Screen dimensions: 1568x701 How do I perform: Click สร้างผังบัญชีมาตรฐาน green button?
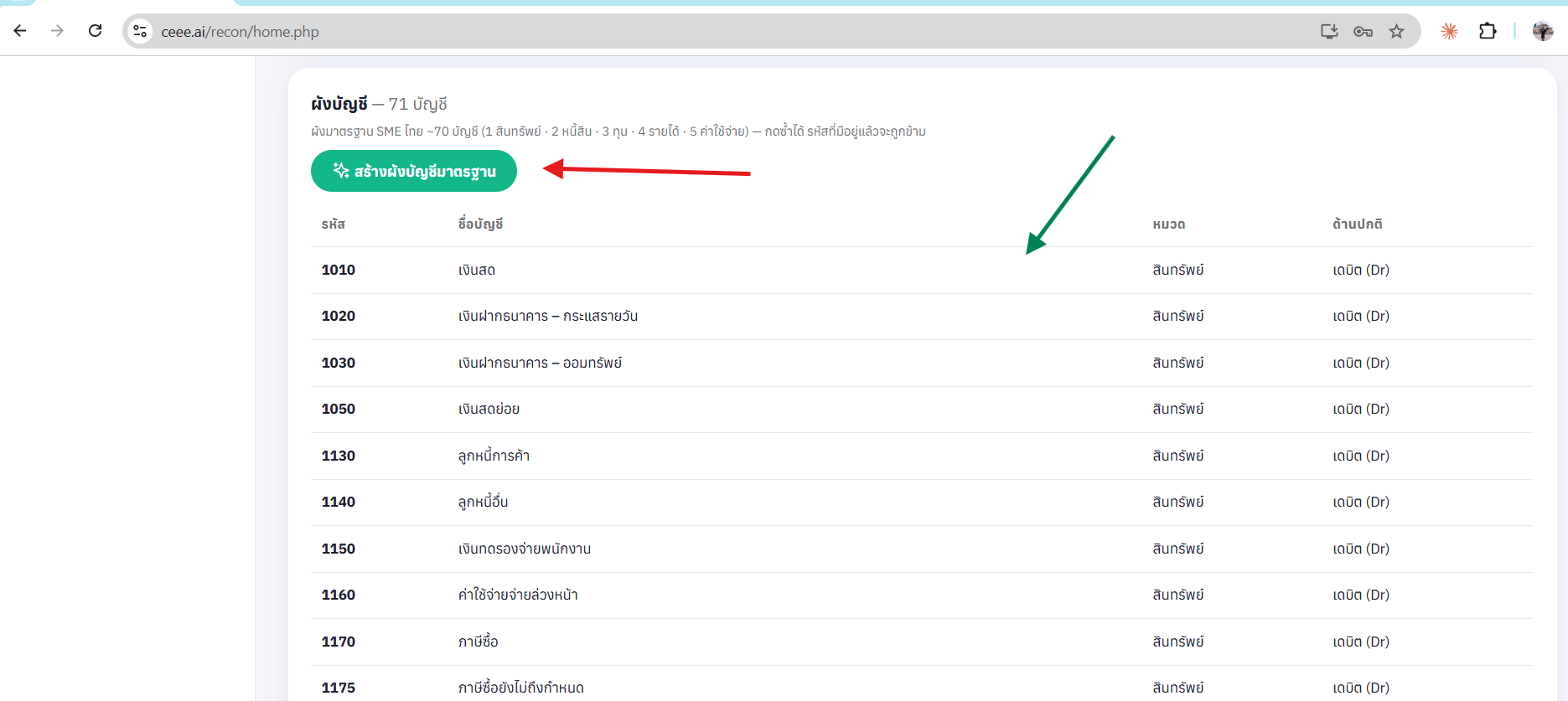click(x=414, y=171)
